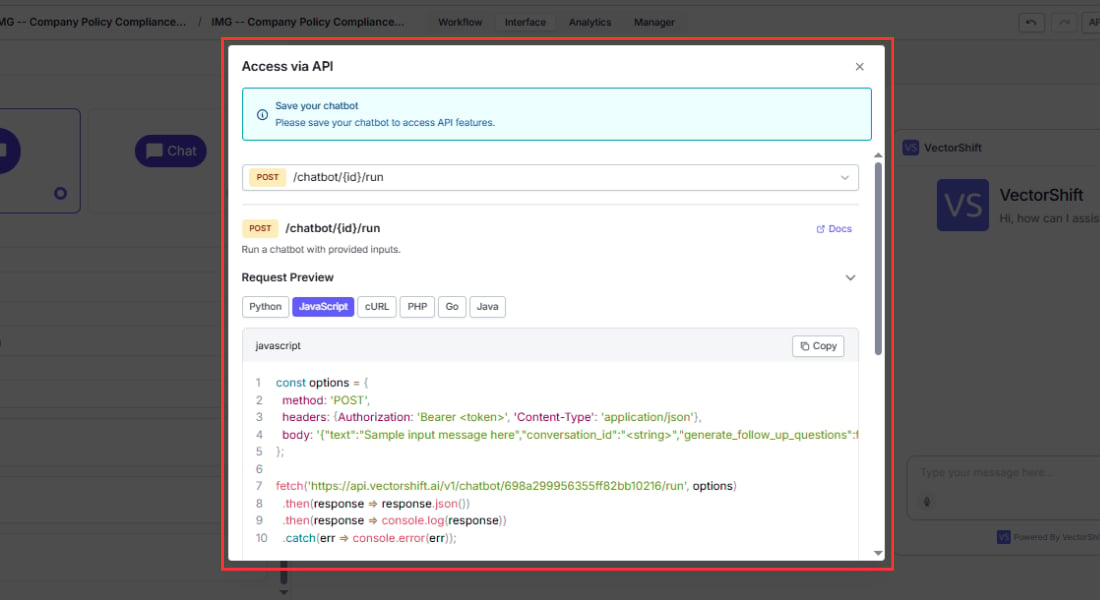The image size is (1100, 600).
Task: Select the JavaScript language tab
Action: coord(323,307)
